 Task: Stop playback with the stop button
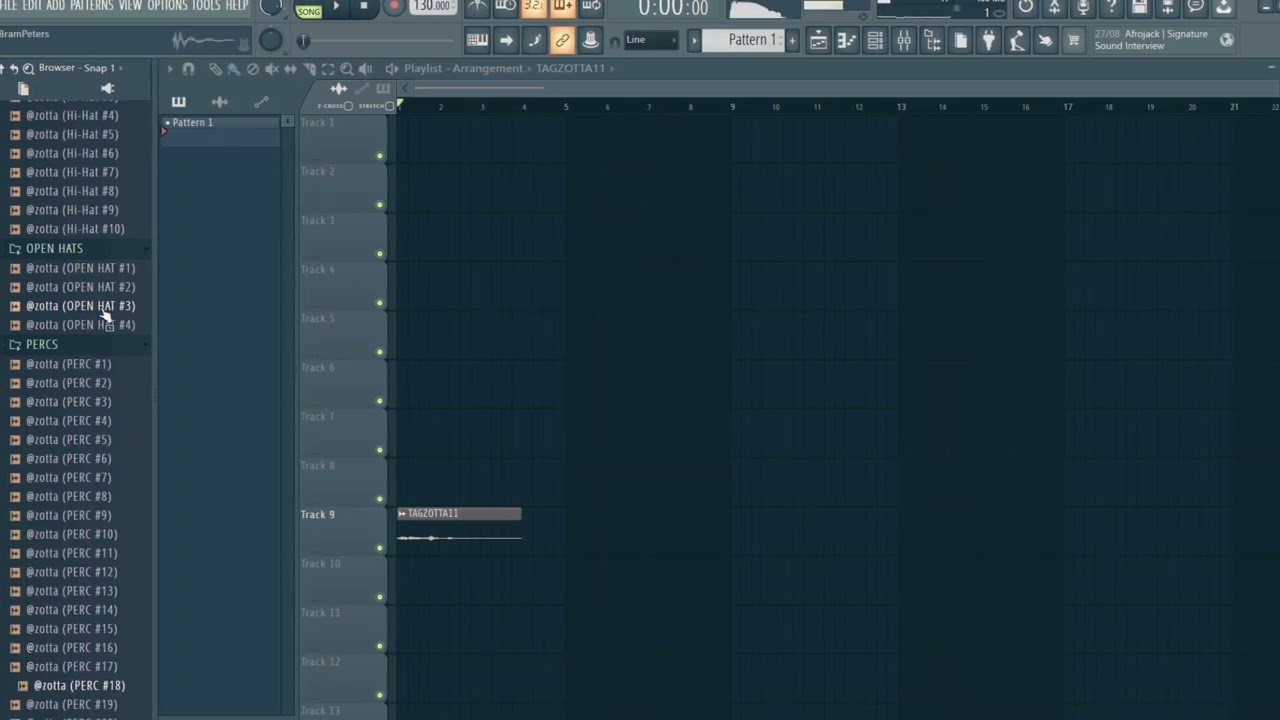click(x=364, y=7)
